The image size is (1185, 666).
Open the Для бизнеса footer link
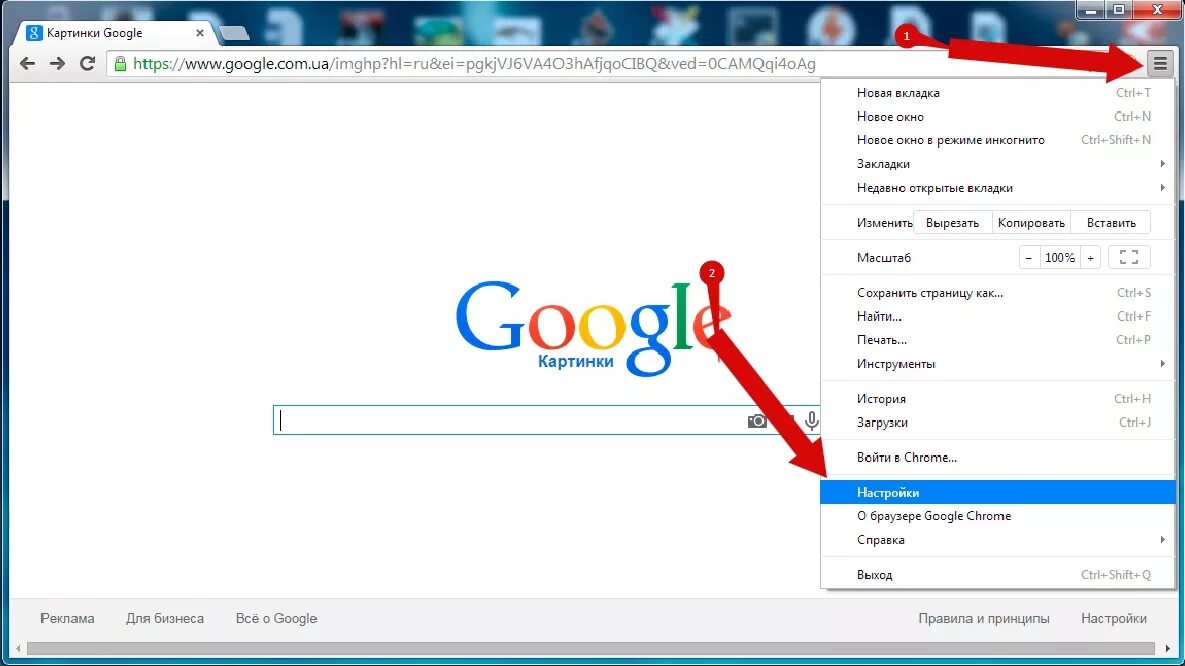coord(165,618)
